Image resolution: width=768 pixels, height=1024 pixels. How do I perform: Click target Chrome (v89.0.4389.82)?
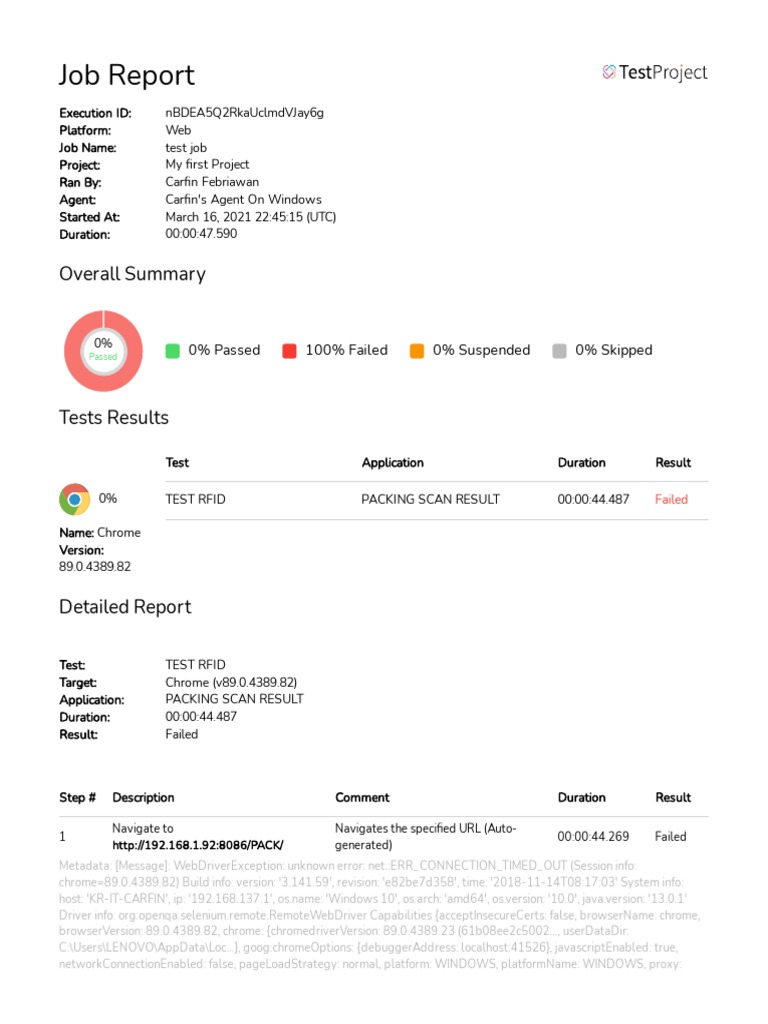231,682
